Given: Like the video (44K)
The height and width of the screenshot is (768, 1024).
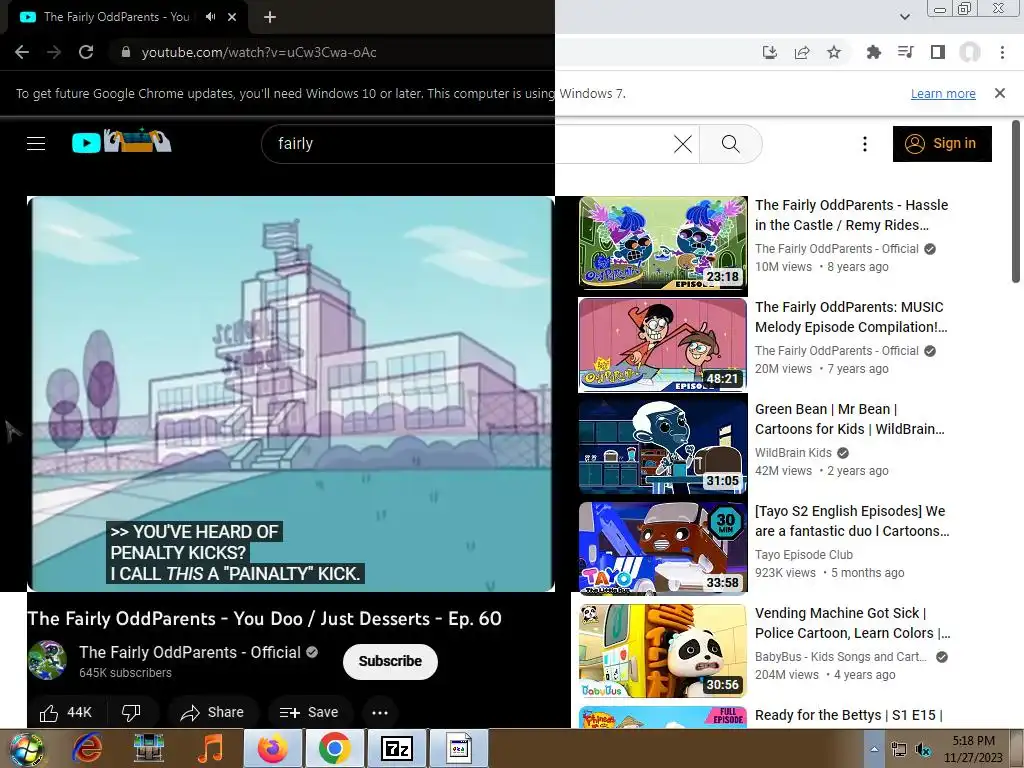Looking at the screenshot, I should (65, 712).
